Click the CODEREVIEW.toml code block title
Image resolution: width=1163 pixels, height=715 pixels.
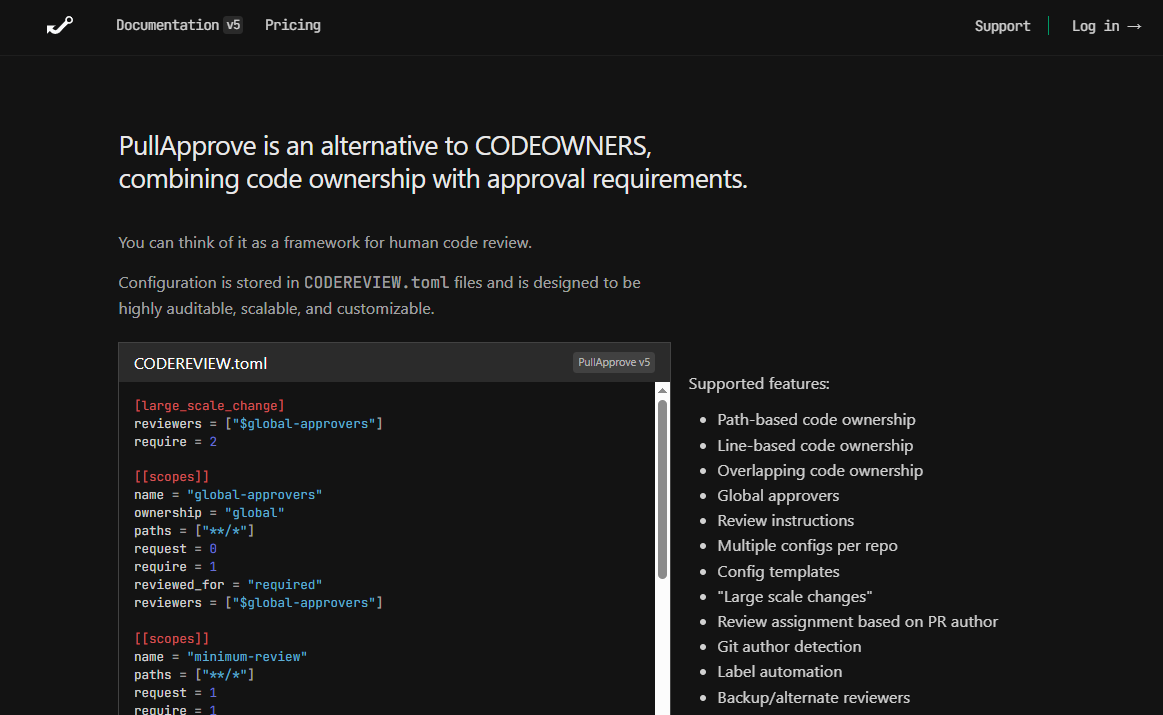pyautogui.click(x=200, y=363)
